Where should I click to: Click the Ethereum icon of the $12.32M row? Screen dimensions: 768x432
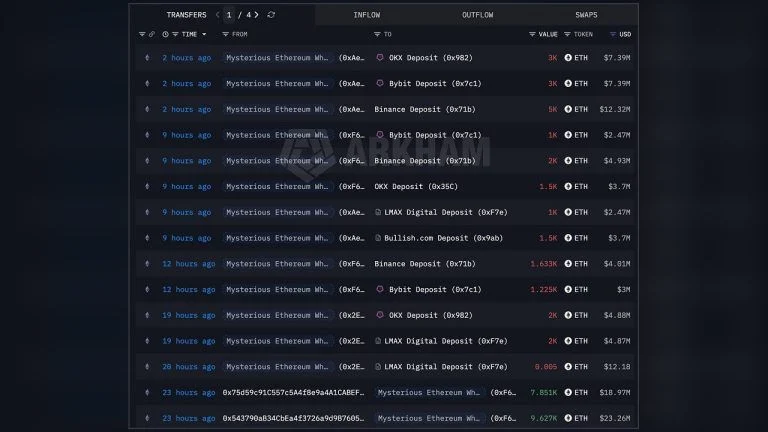(x=147, y=109)
